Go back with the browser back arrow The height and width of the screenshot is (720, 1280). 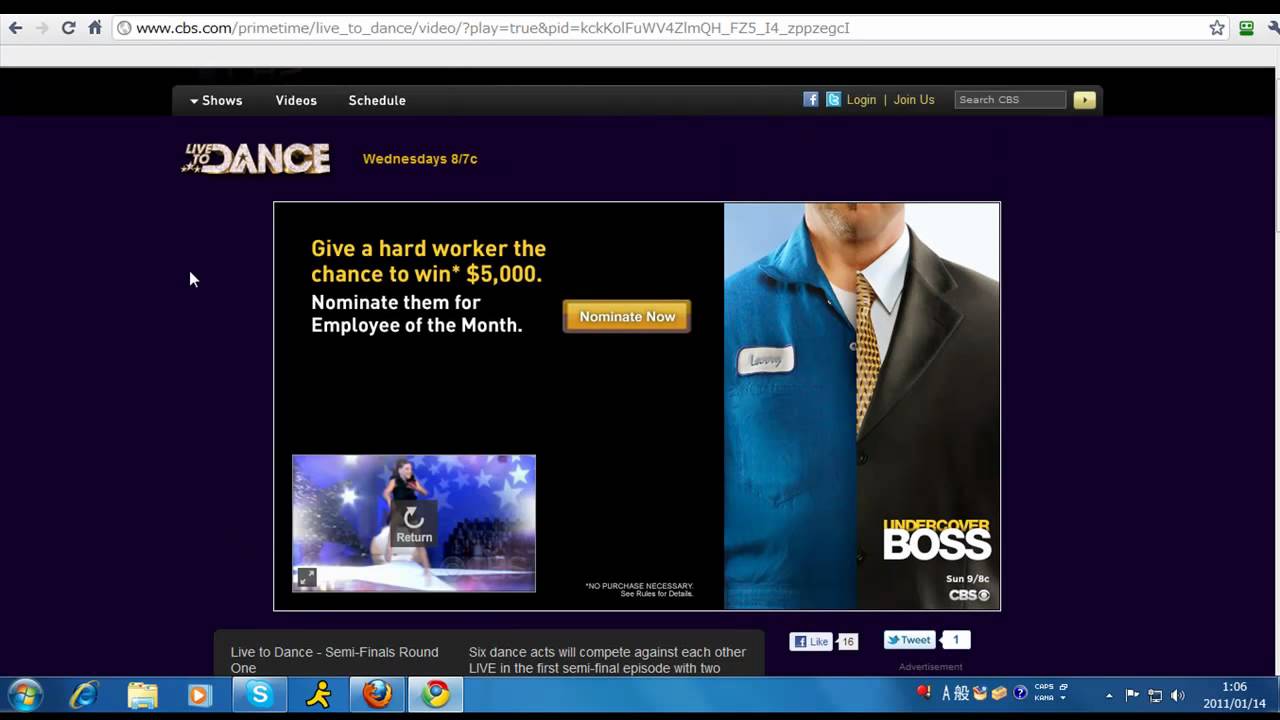pyautogui.click(x=16, y=28)
